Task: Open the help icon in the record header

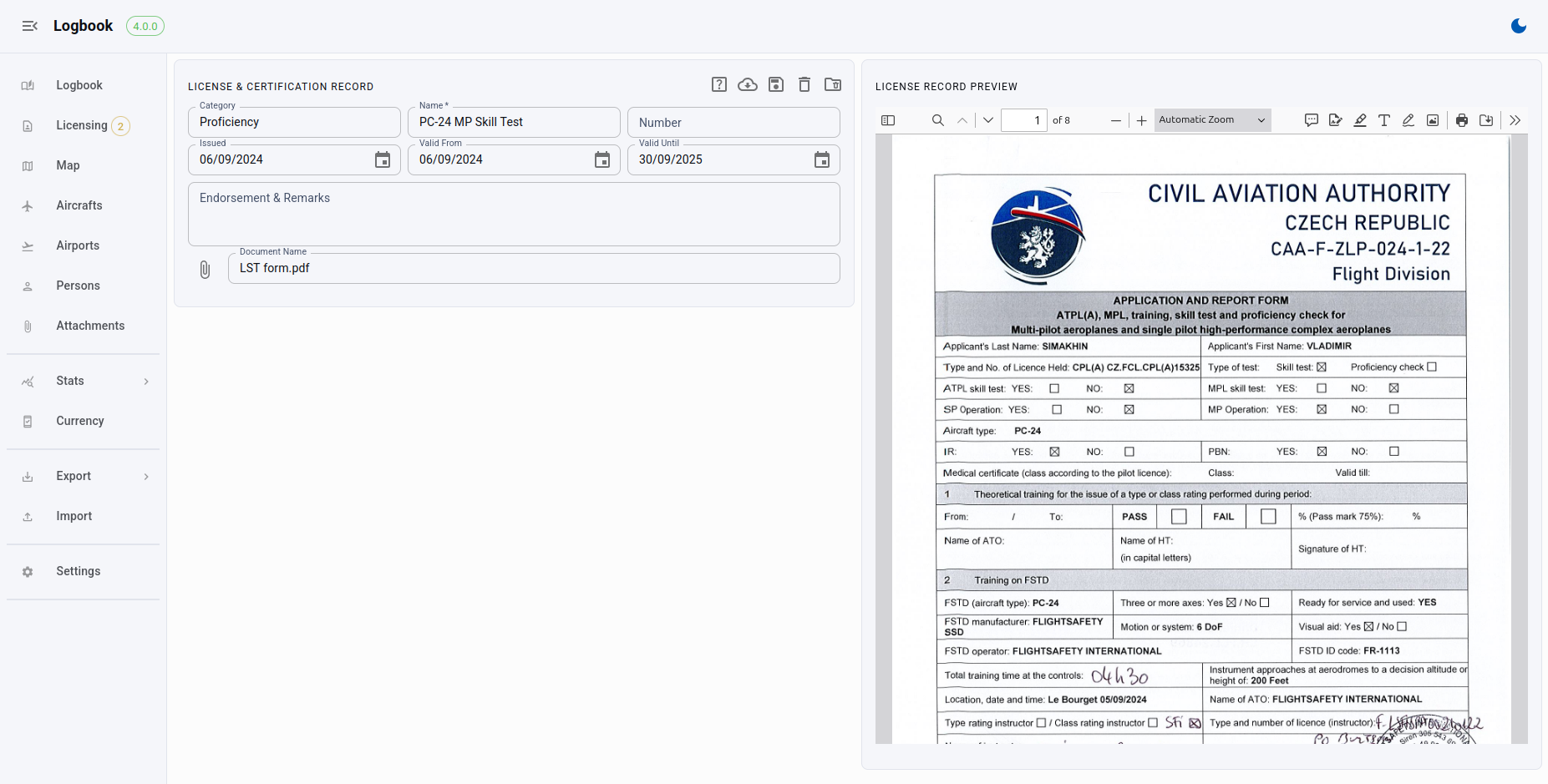Action: click(719, 84)
